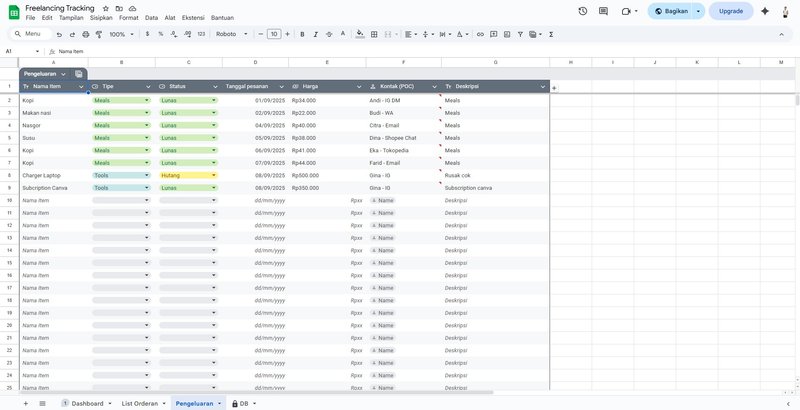The height and width of the screenshot is (410, 800).
Task: Open the text color picker
Action: coord(343,34)
